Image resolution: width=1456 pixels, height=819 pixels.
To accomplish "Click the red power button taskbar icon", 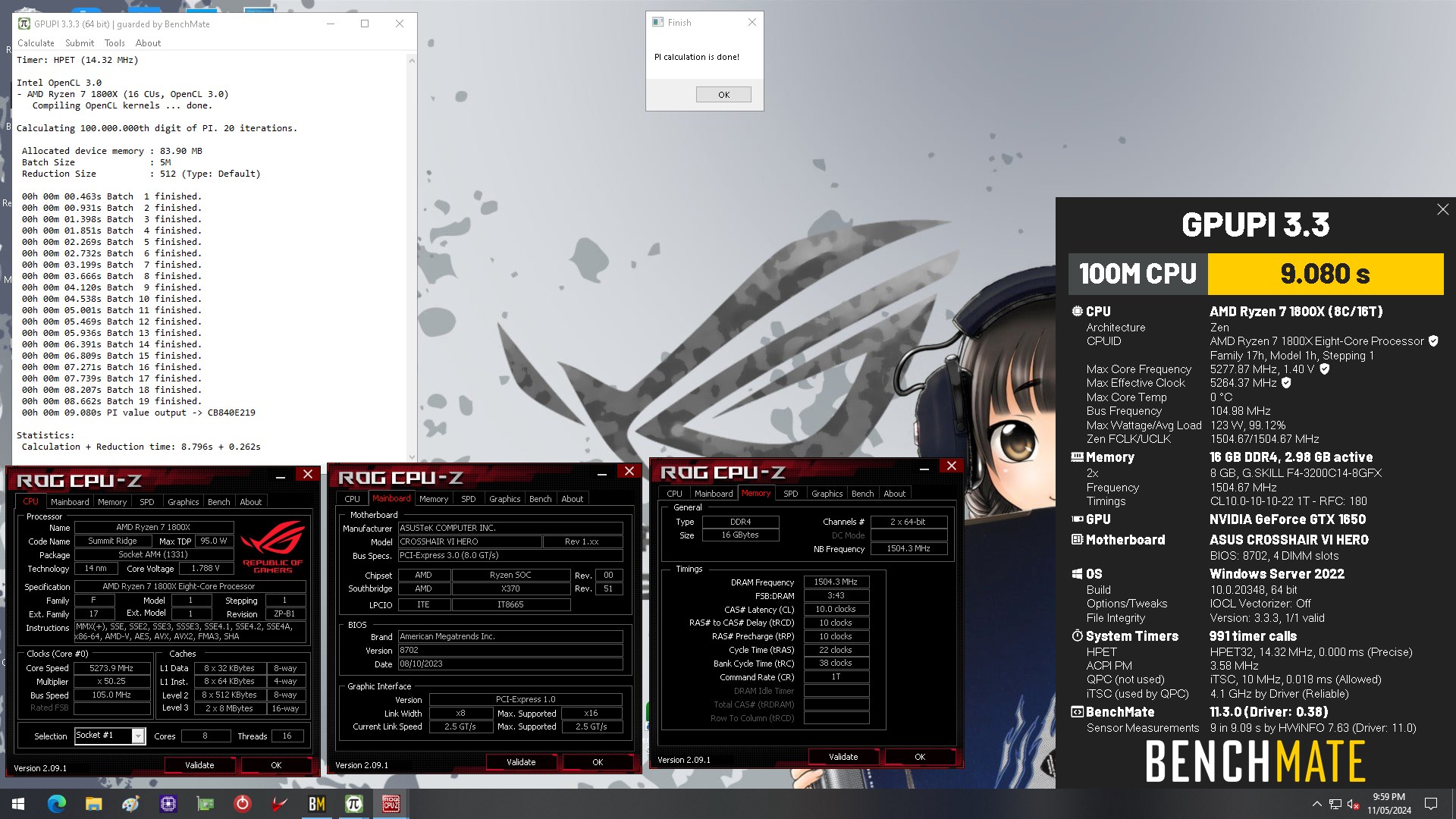I will [x=242, y=804].
